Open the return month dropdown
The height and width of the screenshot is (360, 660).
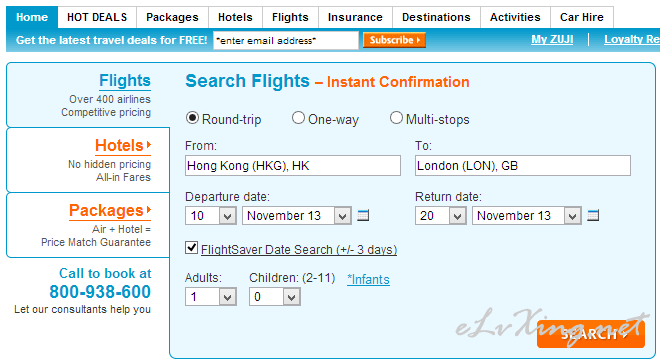point(527,216)
